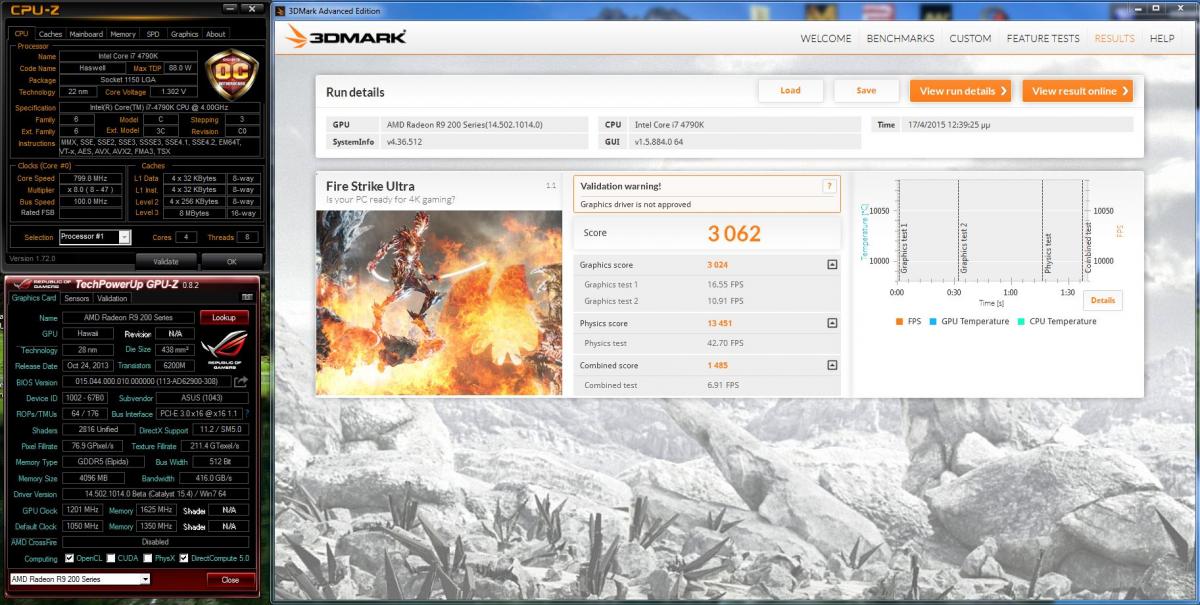The image size is (1200, 605).
Task: Click GPU-Z BIOS Version field
Action: click(146, 382)
